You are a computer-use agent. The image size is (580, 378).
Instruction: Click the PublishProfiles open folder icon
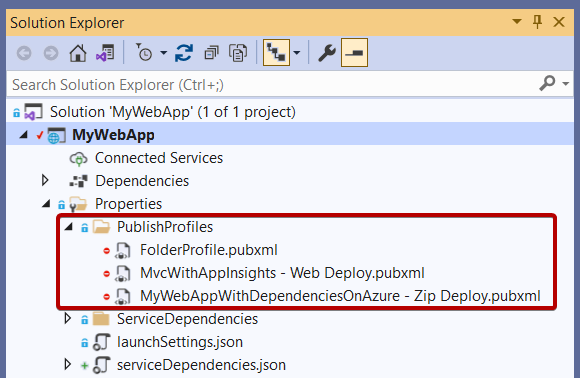(x=101, y=227)
